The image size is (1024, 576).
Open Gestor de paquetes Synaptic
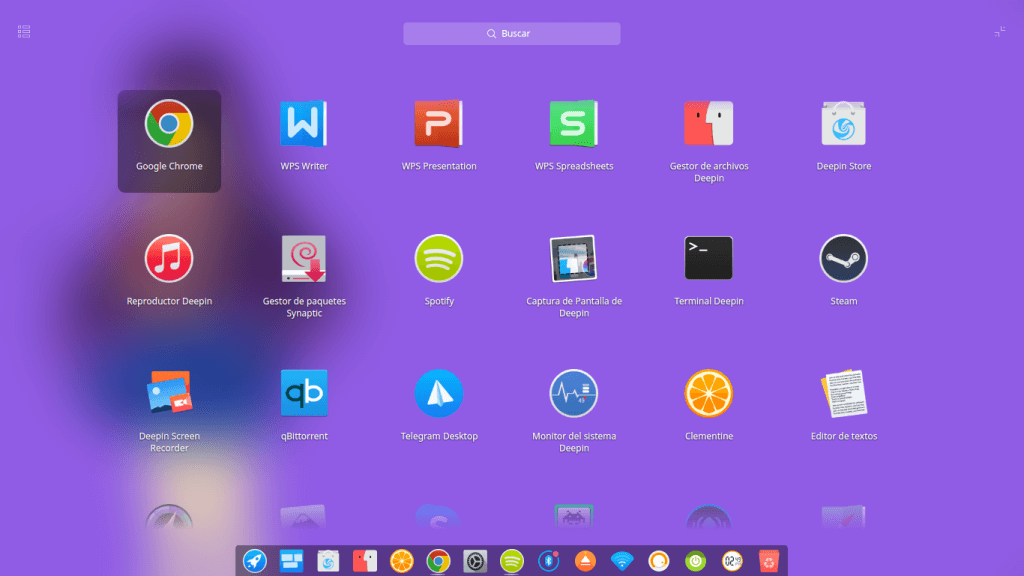(304, 276)
